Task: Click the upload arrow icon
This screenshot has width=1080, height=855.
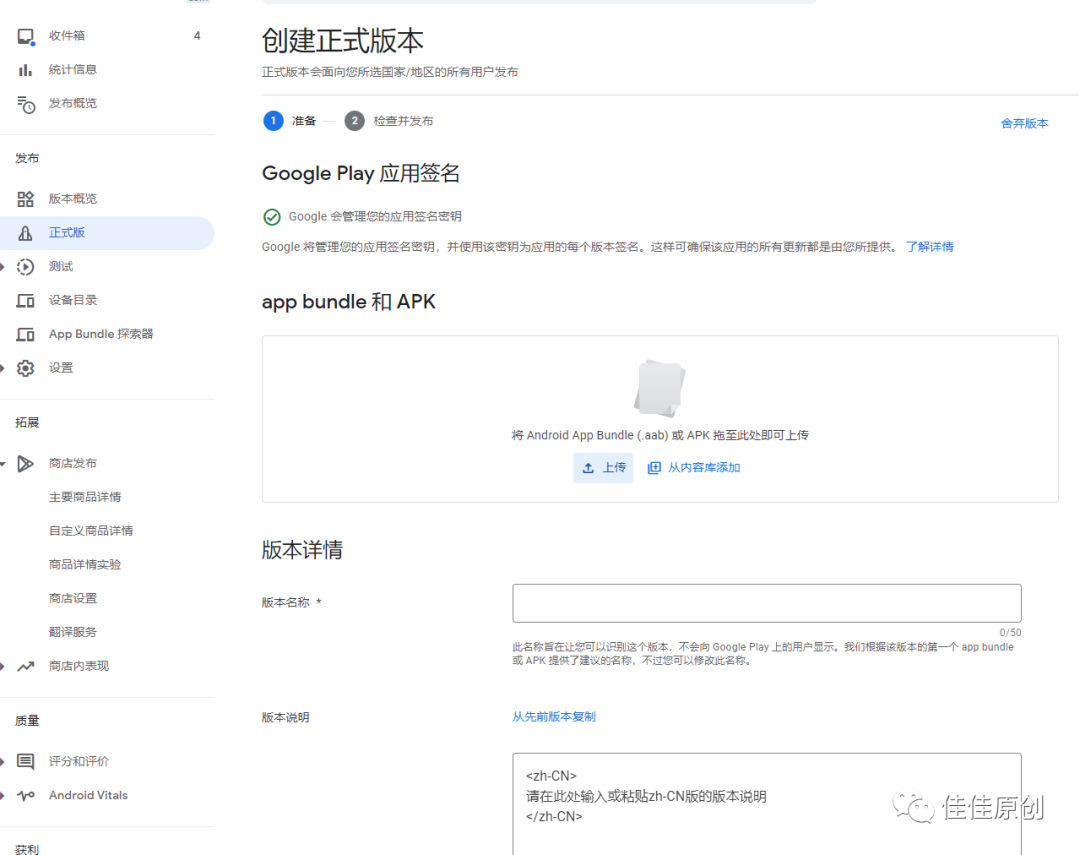Action: tap(588, 468)
